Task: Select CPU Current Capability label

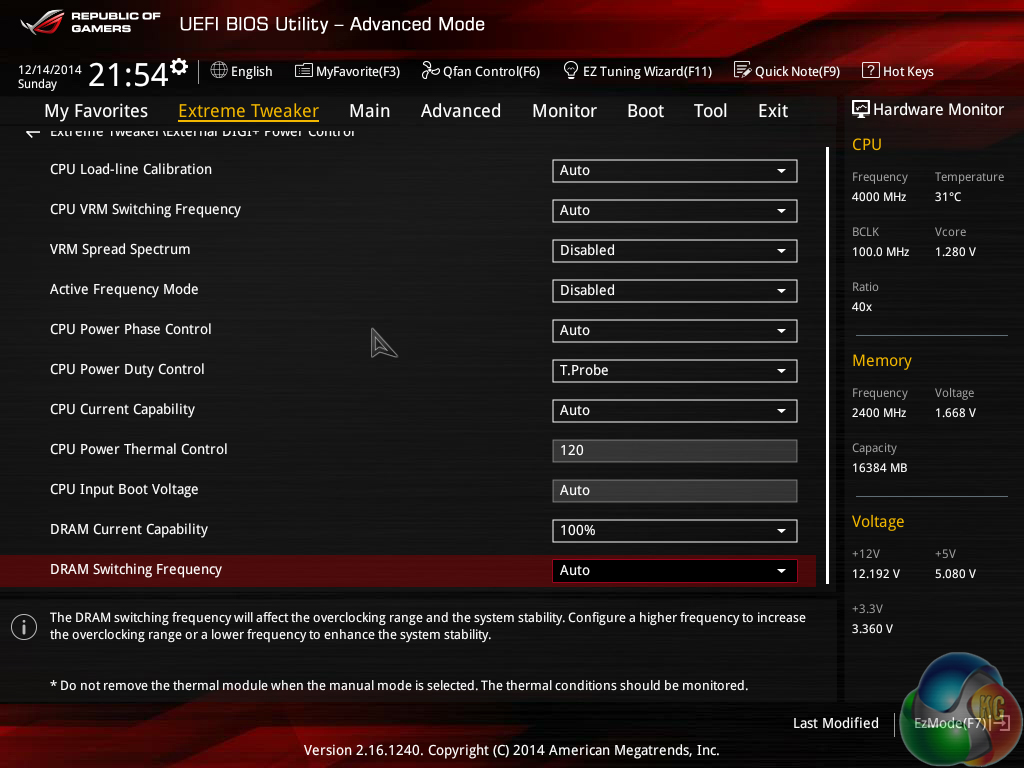Action: click(x=122, y=409)
